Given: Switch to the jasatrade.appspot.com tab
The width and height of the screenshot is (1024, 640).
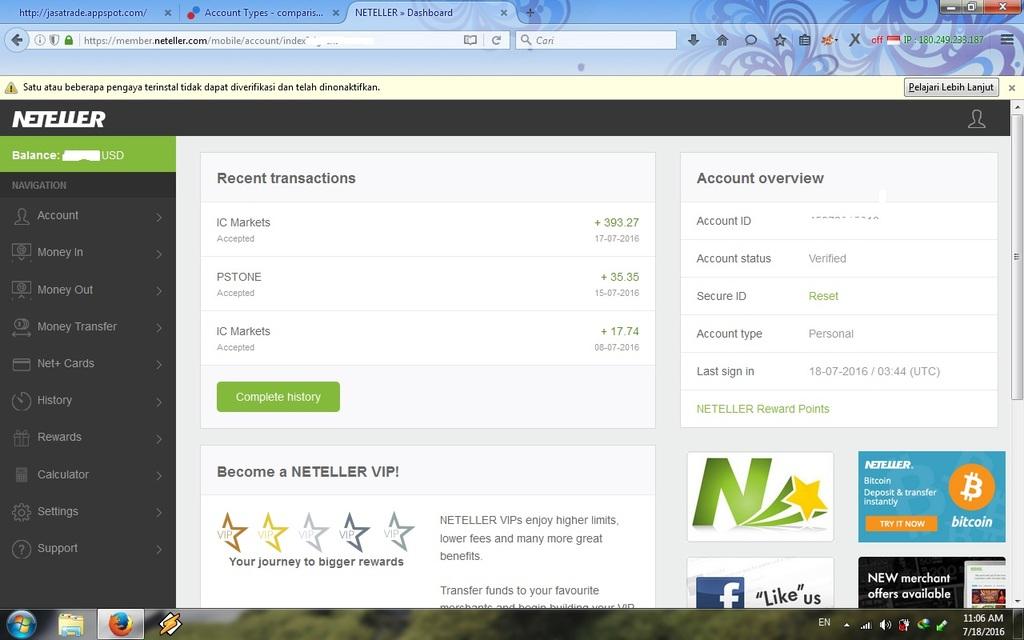Looking at the screenshot, I should click(88, 12).
